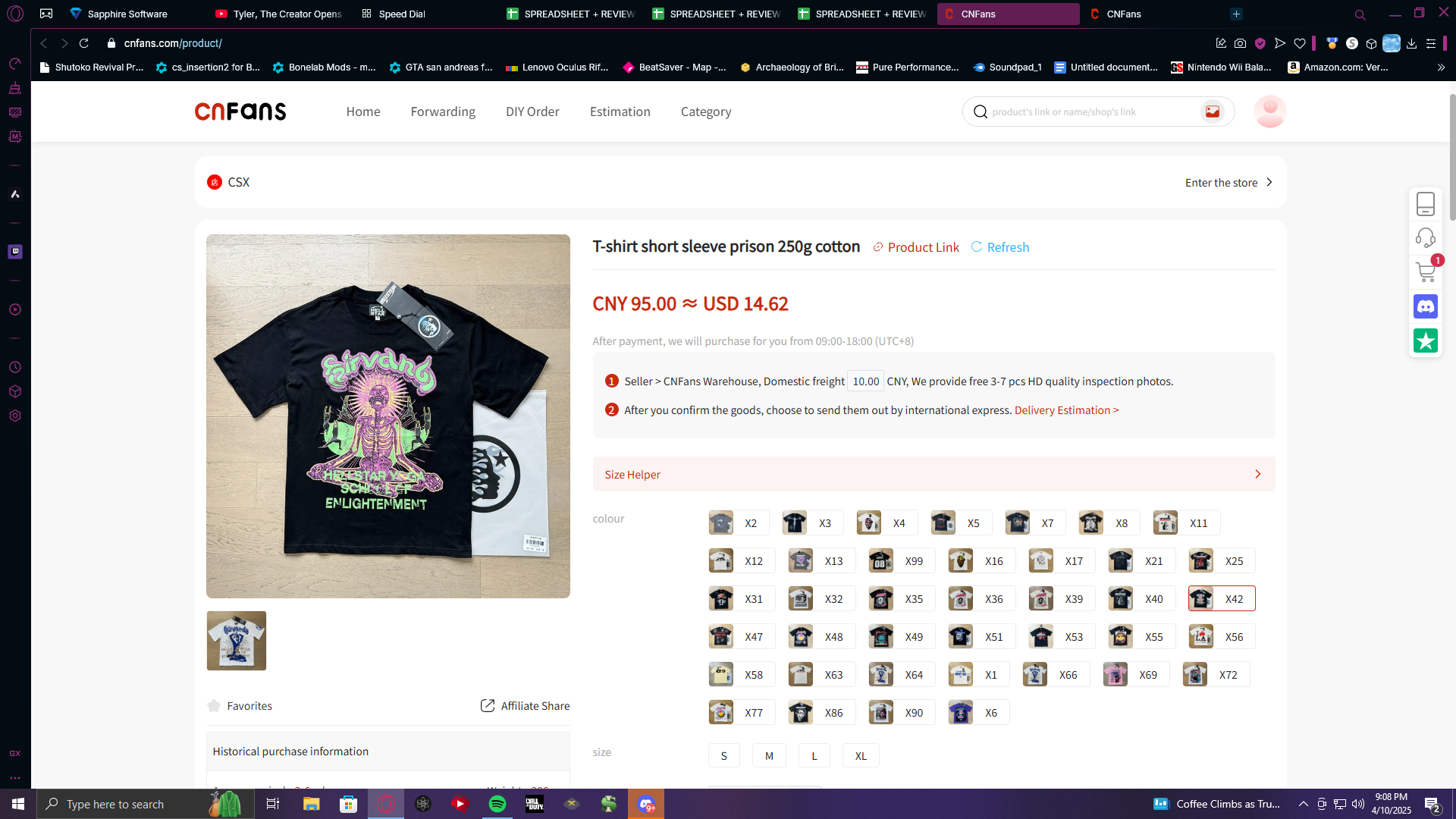Open the Estimation menu item
This screenshot has width=1456, height=819.
coord(620,111)
